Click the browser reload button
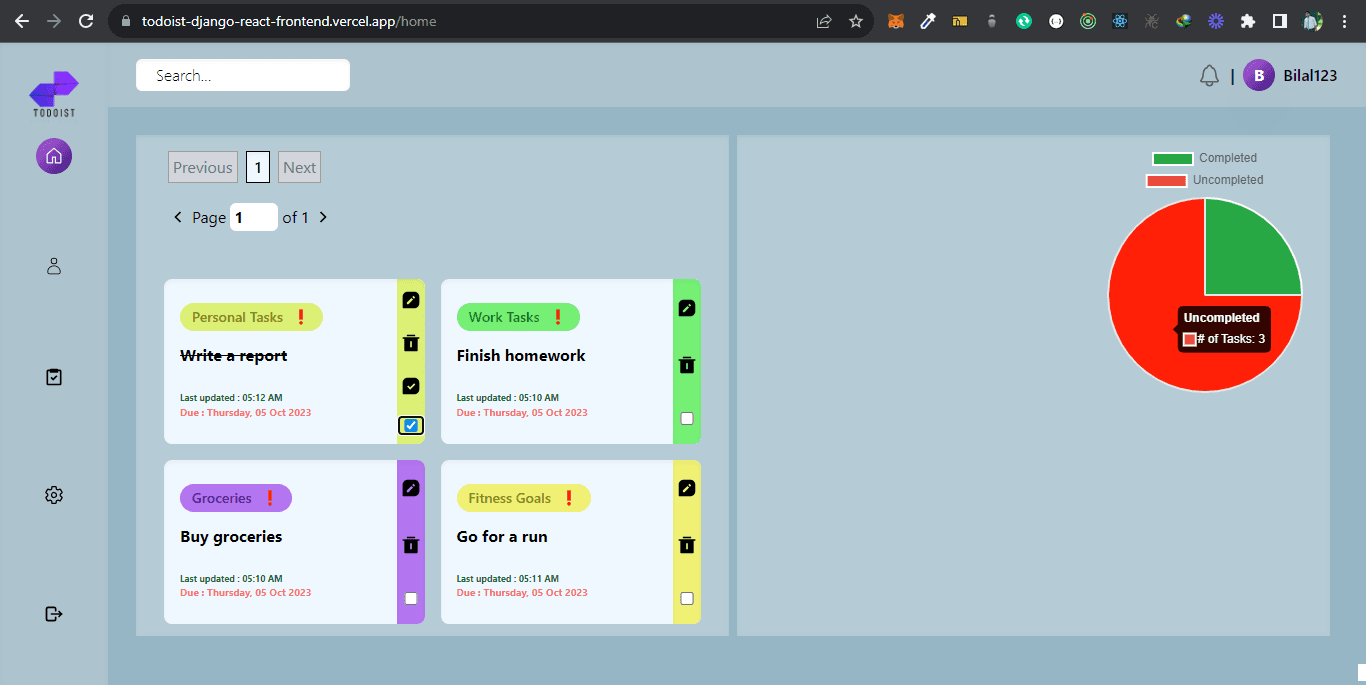 [86, 21]
